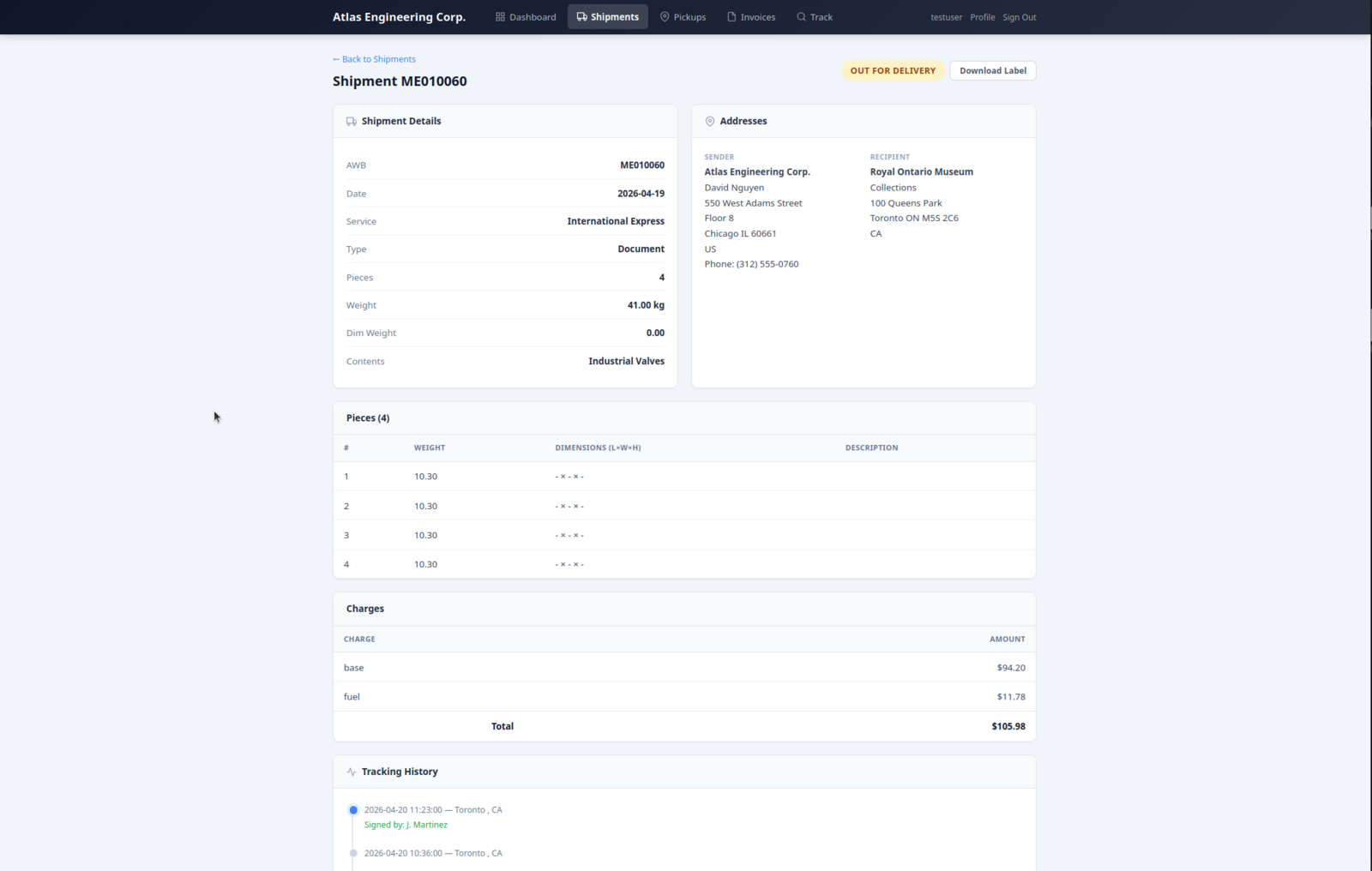Image resolution: width=1372 pixels, height=871 pixels.
Task: Click the pin icon beside Addresses
Action: point(710,122)
